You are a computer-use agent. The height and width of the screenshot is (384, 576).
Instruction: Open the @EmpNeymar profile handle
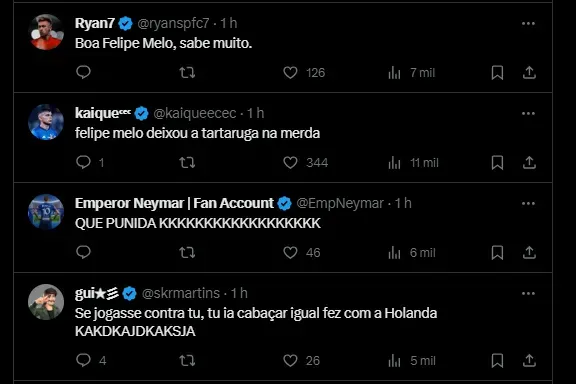point(340,203)
